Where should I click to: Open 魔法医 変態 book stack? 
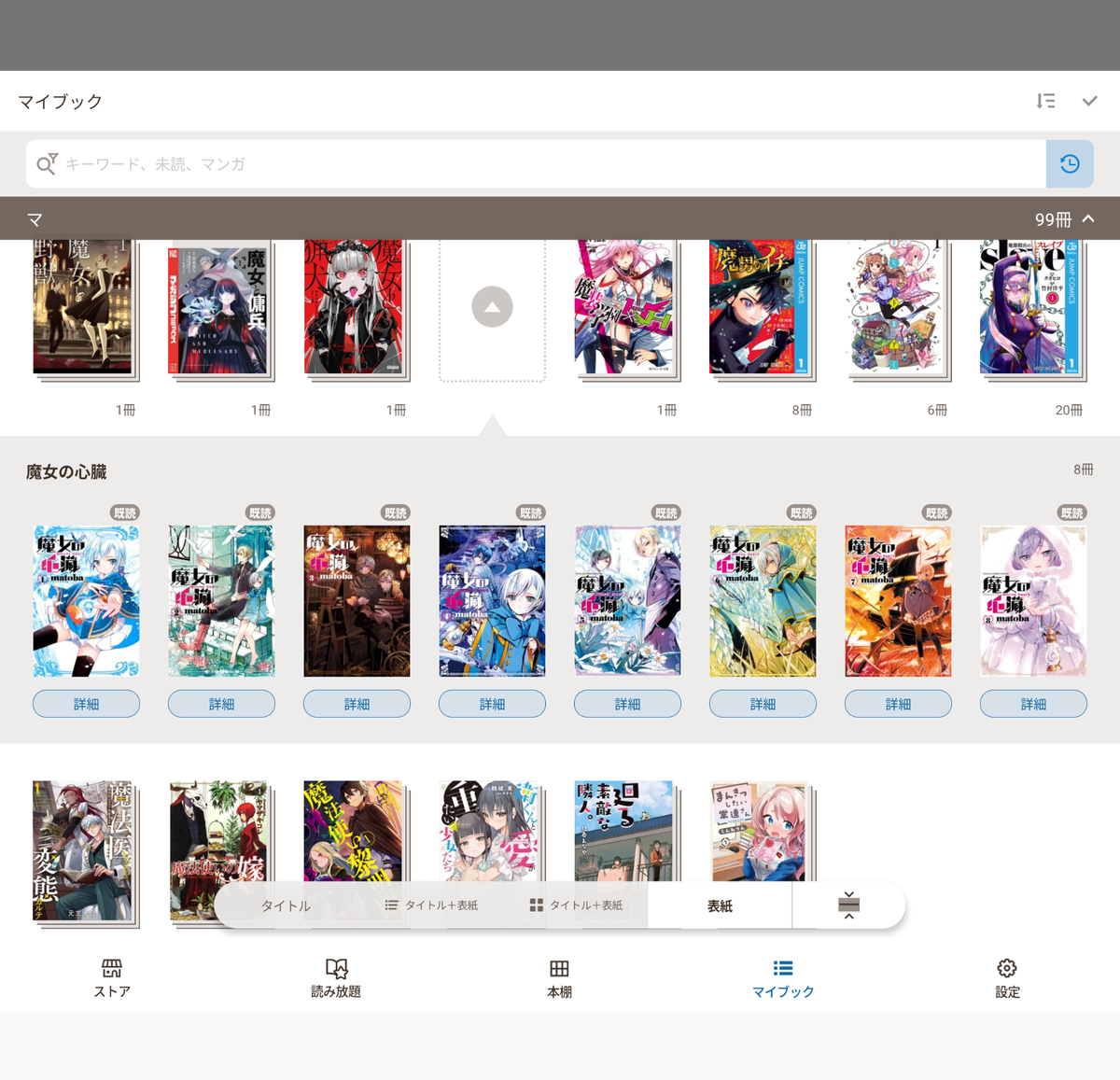86,854
